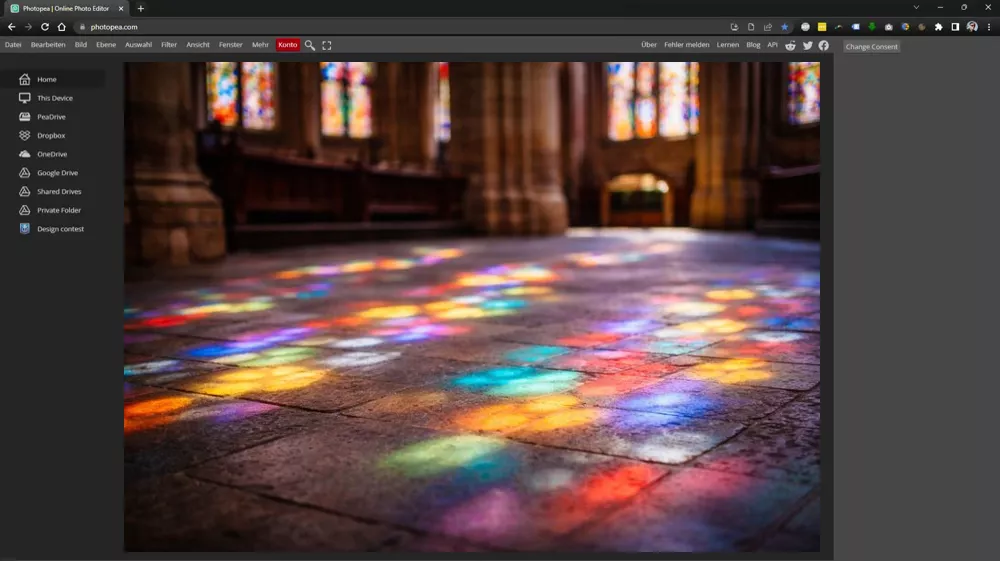
Task: Click the search magnifier icon in menu bar
Action: (310, 45)
